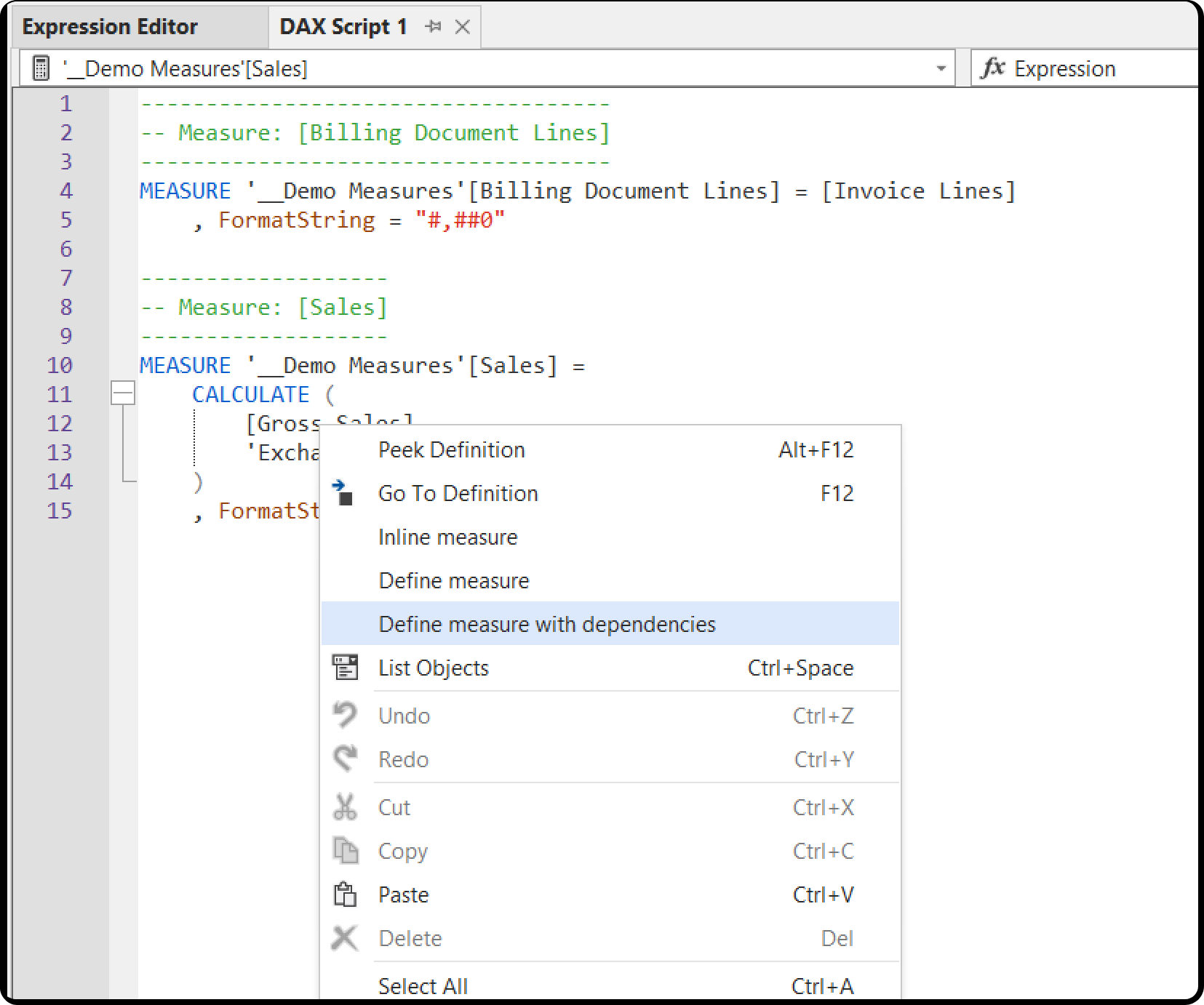This screenshot has width=1204, height=1005.
Task: Click the Ctrl+Space shortcut label
Action: point(801,668)
